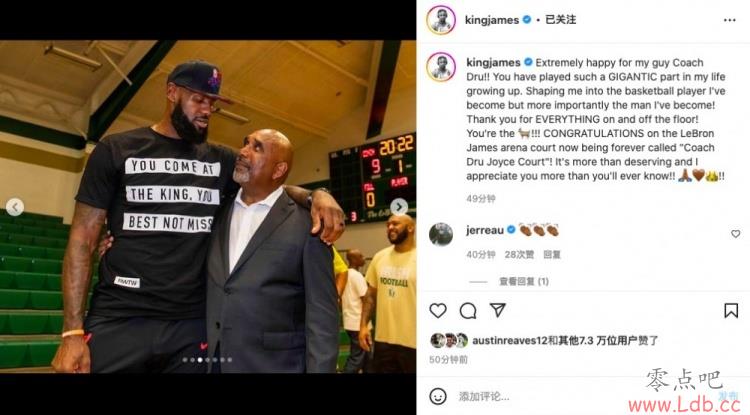Share post via paper plane icon

tap(497, 310)
